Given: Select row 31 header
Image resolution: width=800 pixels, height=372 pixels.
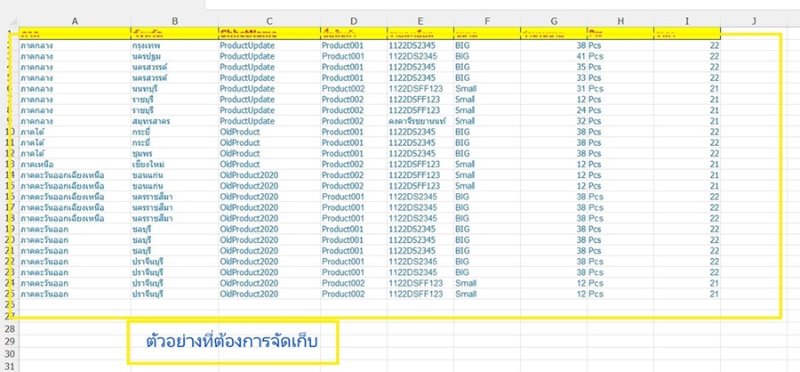Looking at the screenshot, I should 10,366.
